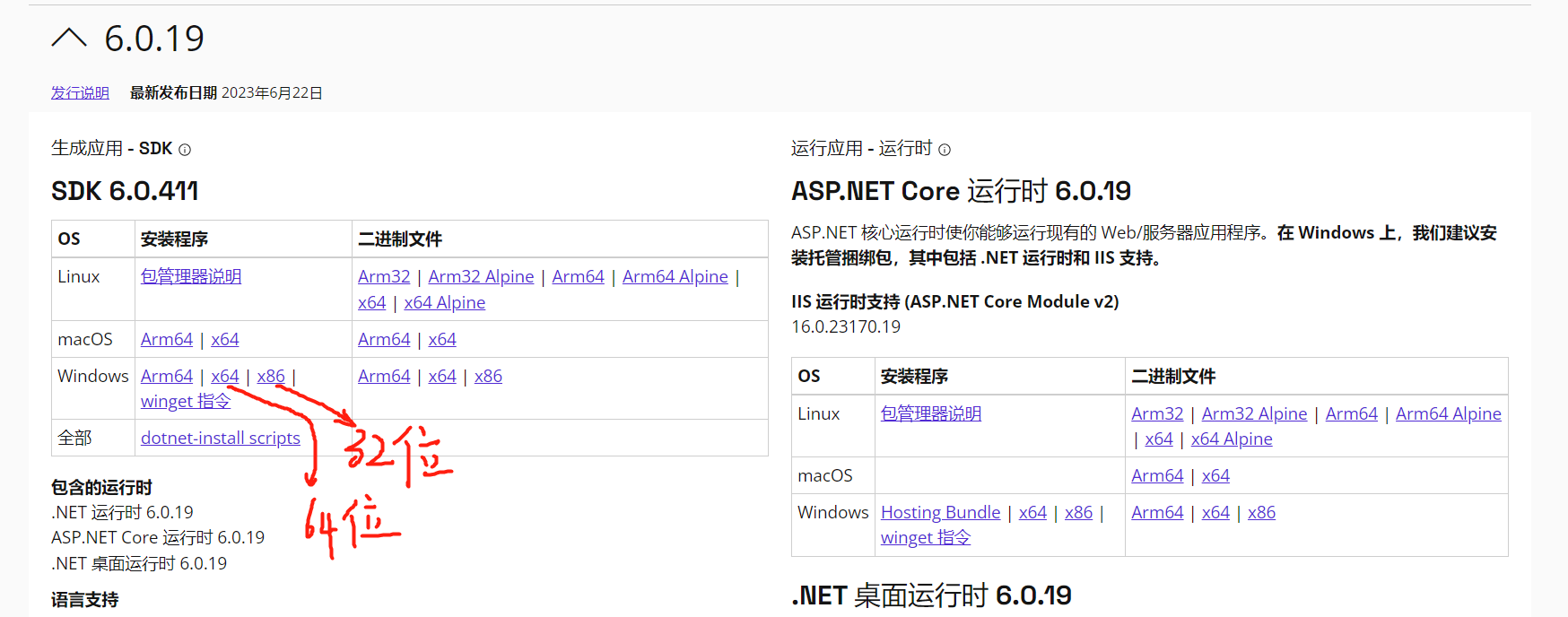Open SDK winget 指令 link
This screenshot has height=617, width=1568.
pyautogui.click(x=186, y=401)
